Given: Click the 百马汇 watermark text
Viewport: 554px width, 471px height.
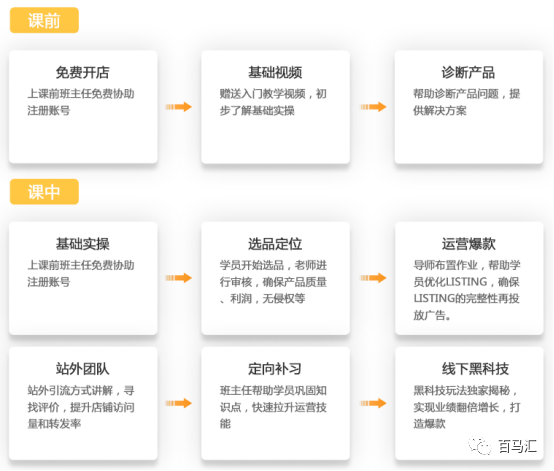Looking at the screenshot, I should tap(517, 446).
